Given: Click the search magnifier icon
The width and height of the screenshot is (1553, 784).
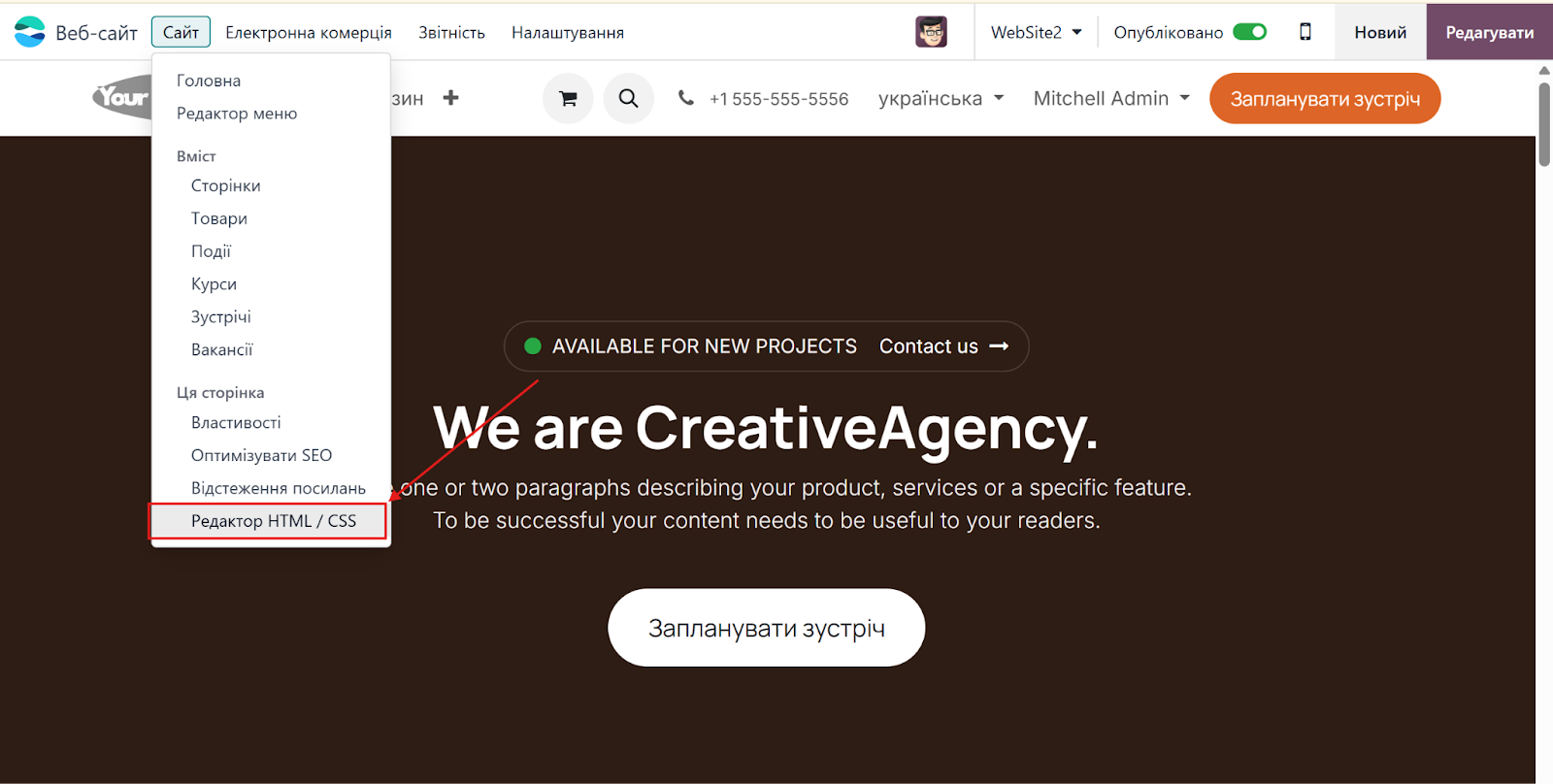Looking at the screenshot, I should point(629,98).
